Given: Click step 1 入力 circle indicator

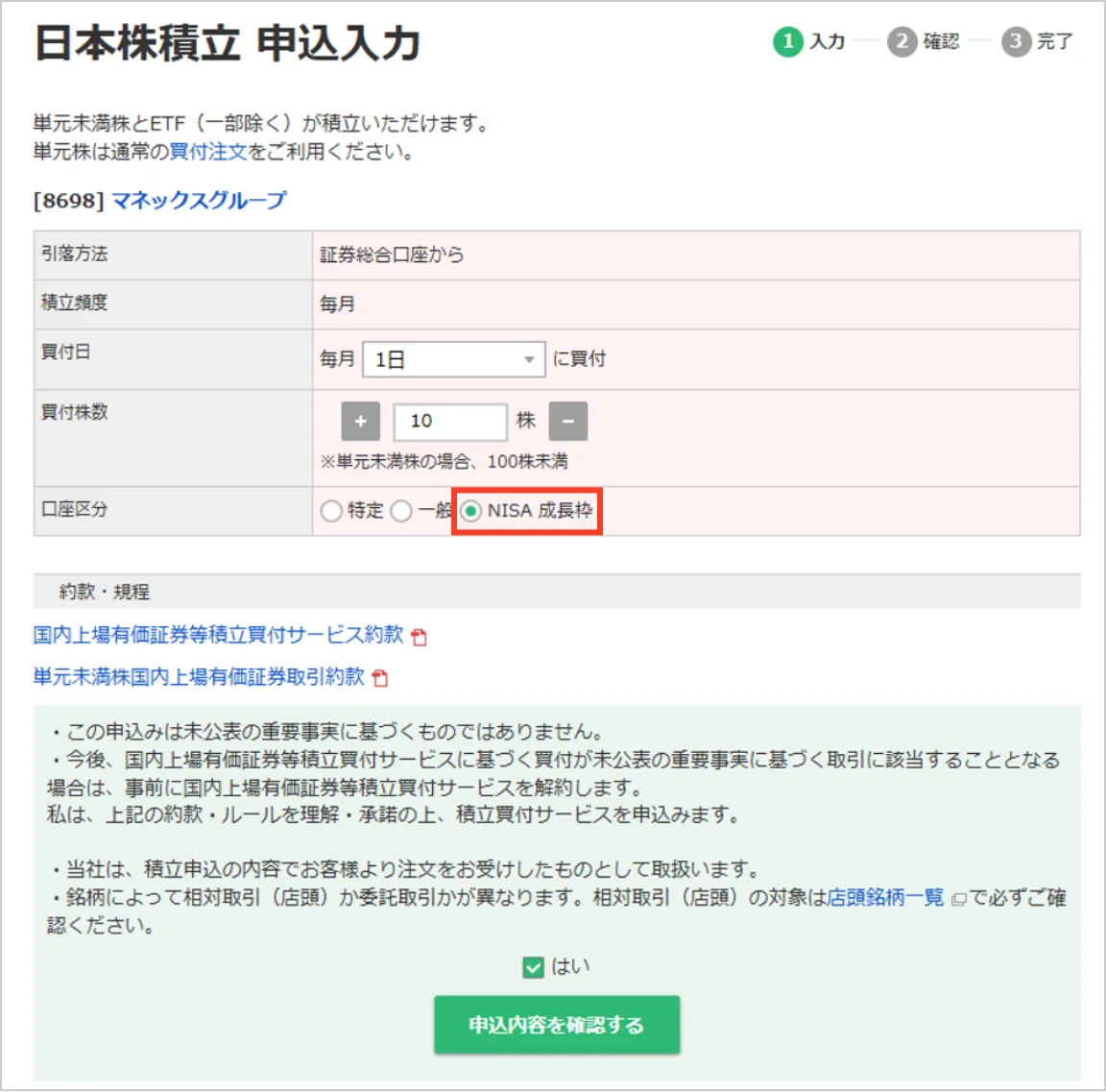Looking at the screenshot, I should click(x=787, y=41).
